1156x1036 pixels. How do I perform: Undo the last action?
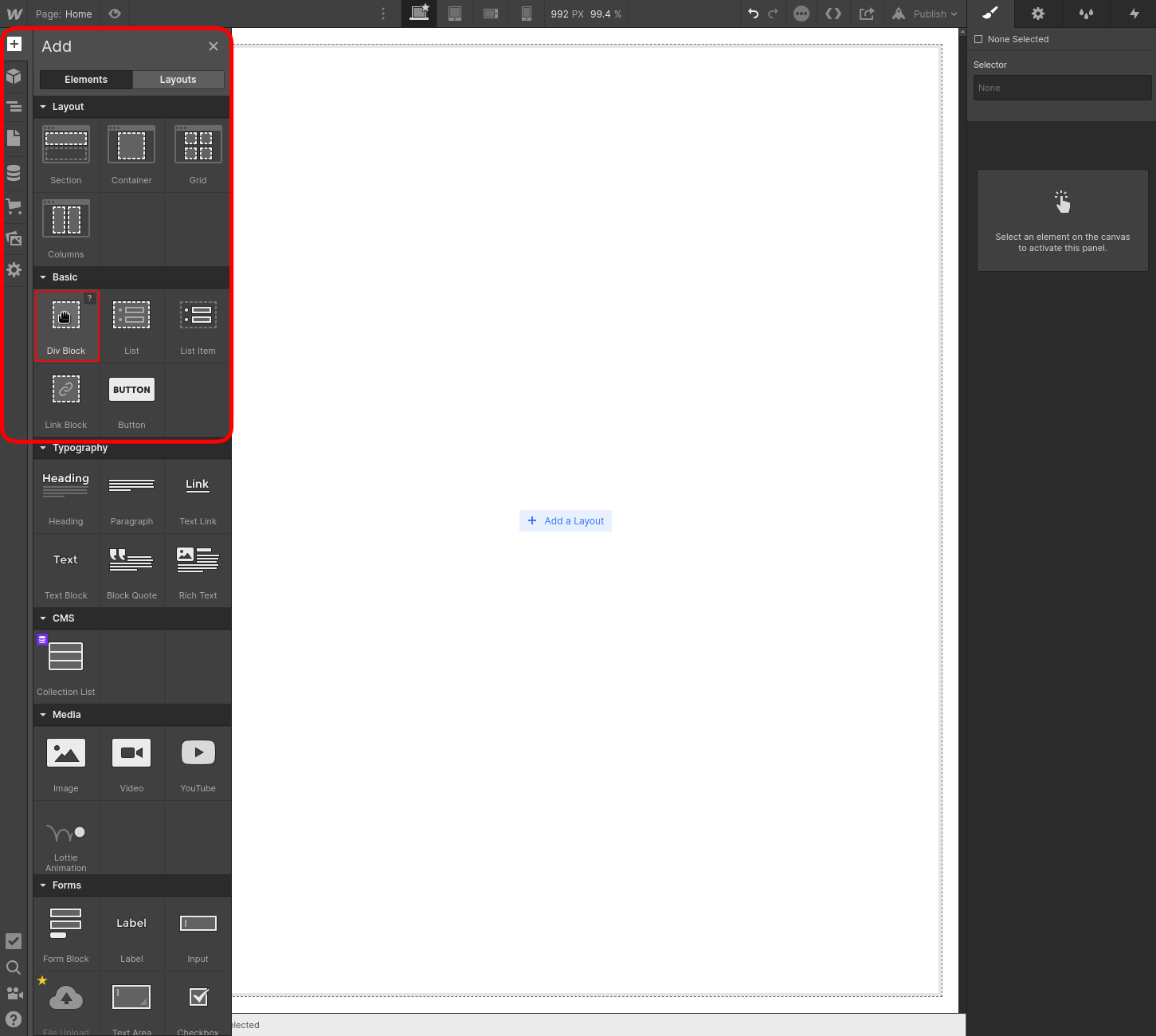click(x=753, y=14)
